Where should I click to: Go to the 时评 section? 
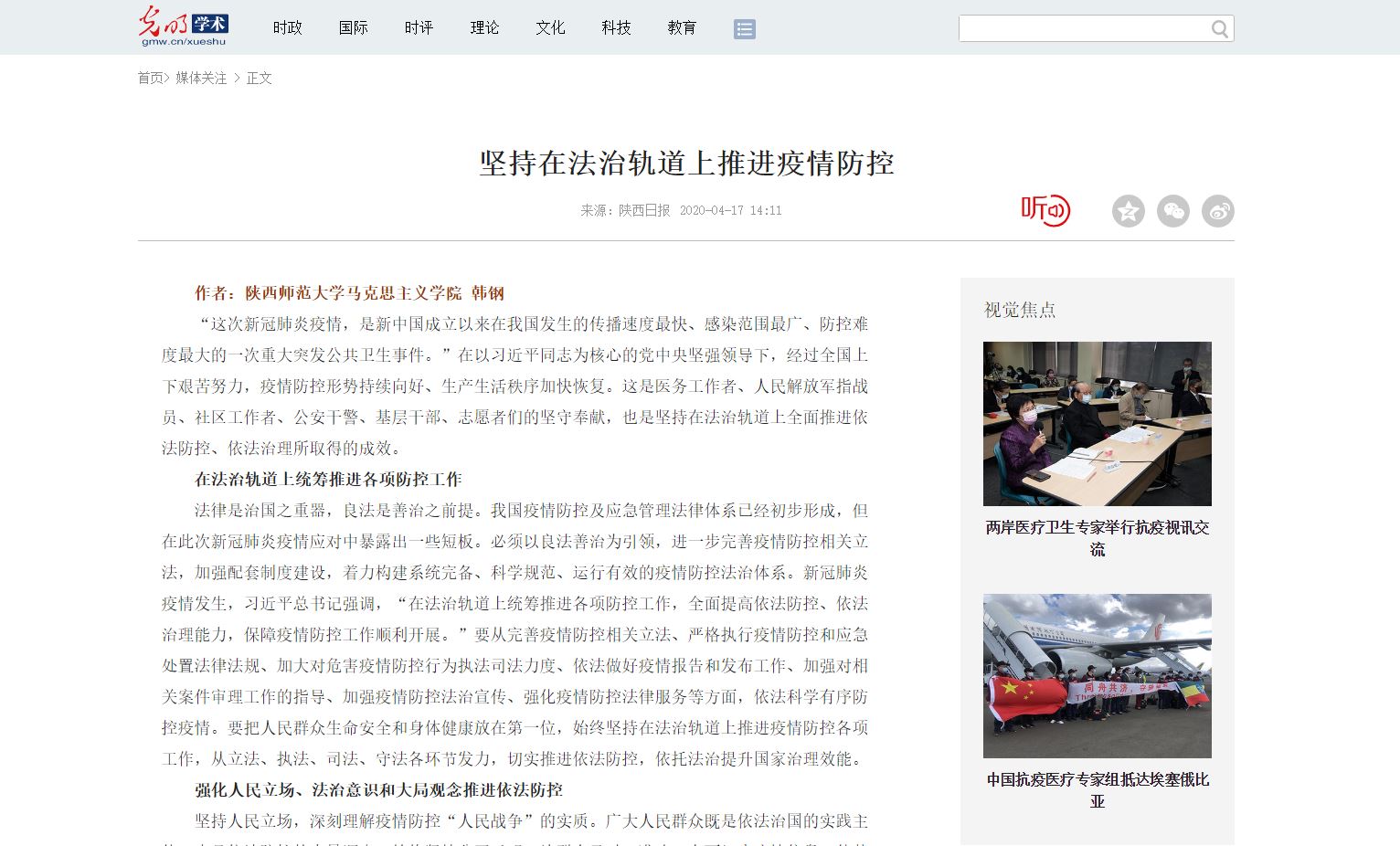coord(419,28)
